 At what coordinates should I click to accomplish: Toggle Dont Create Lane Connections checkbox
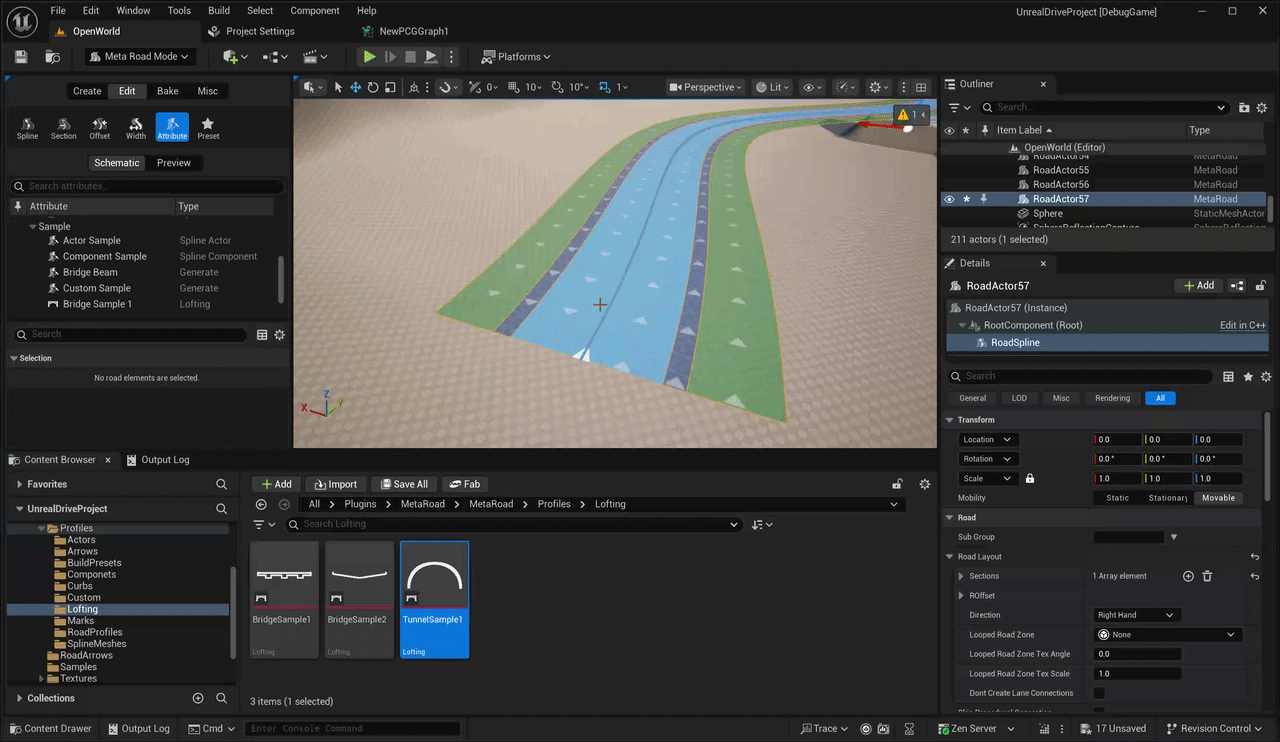tap(1099, 693)
